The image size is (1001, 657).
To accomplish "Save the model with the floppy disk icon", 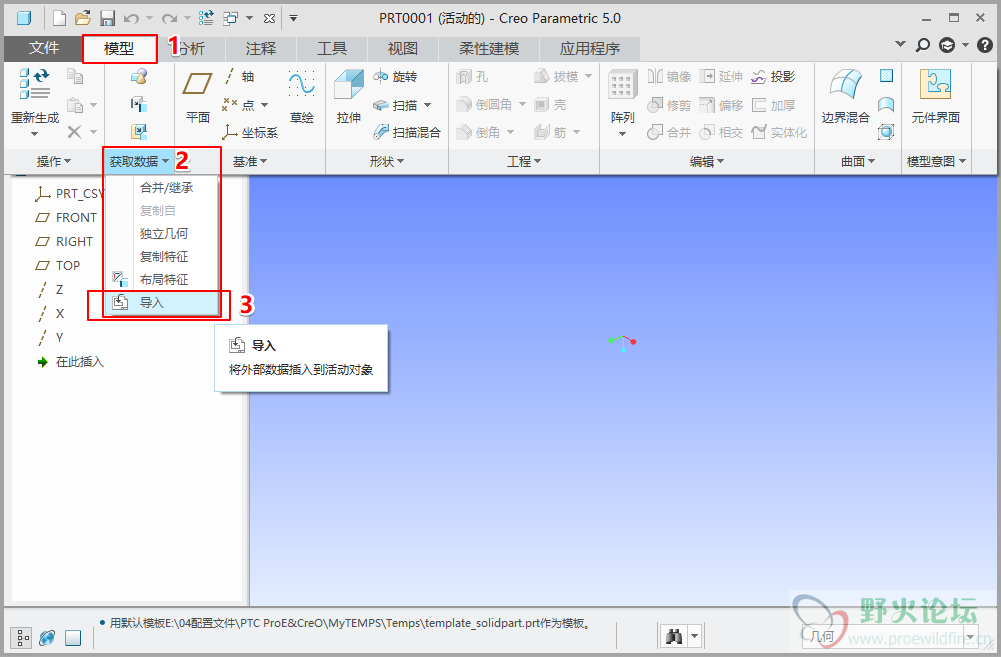I will click(107, 18).
